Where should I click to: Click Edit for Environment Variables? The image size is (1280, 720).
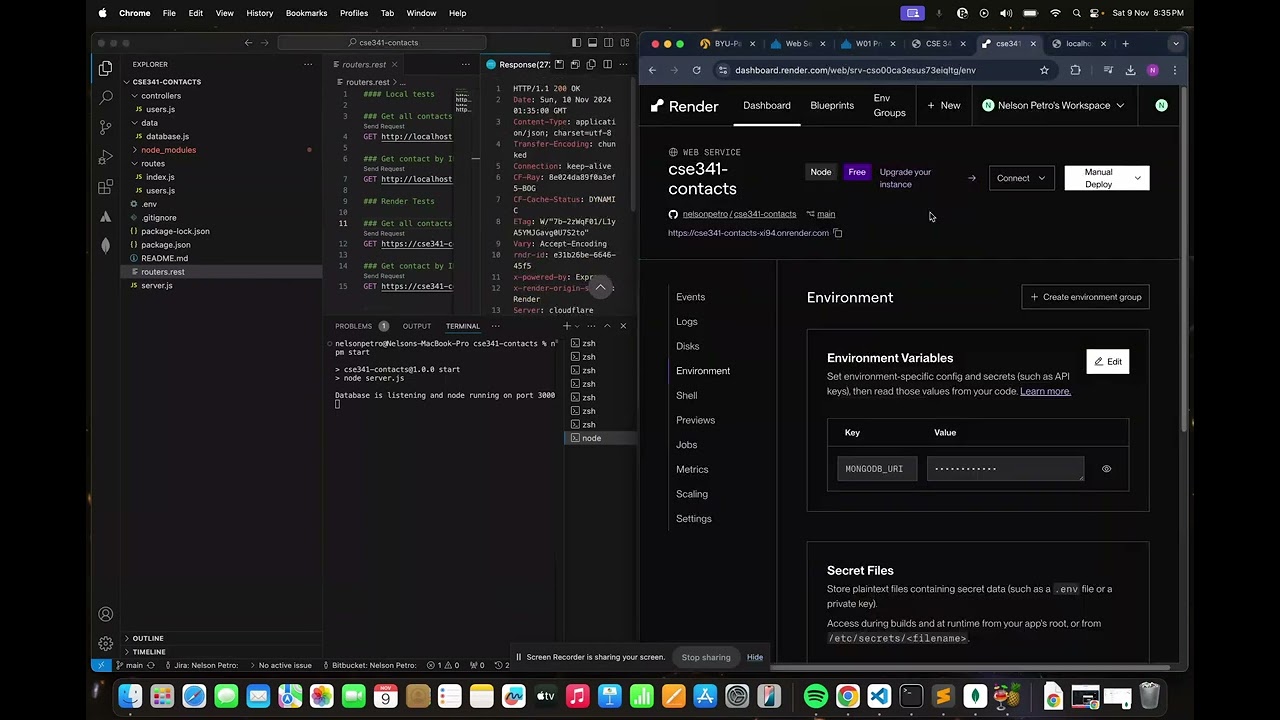(1107, 362)
